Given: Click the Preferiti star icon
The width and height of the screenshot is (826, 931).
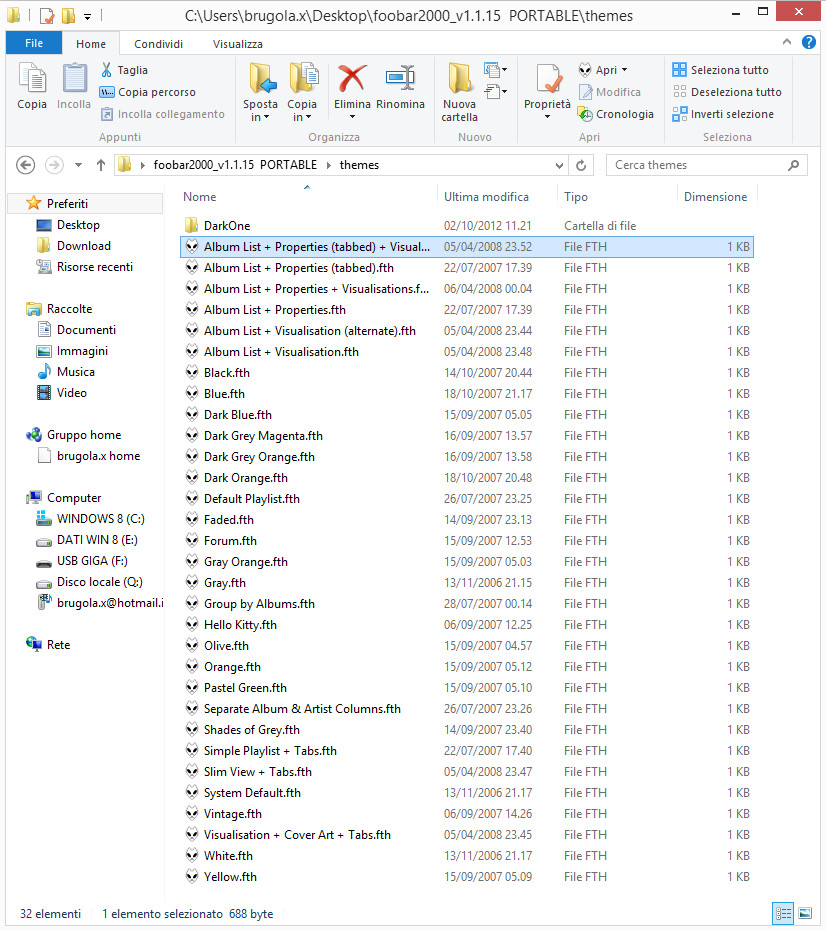Looking at the screenshot, I should click(x=33, y=204).
